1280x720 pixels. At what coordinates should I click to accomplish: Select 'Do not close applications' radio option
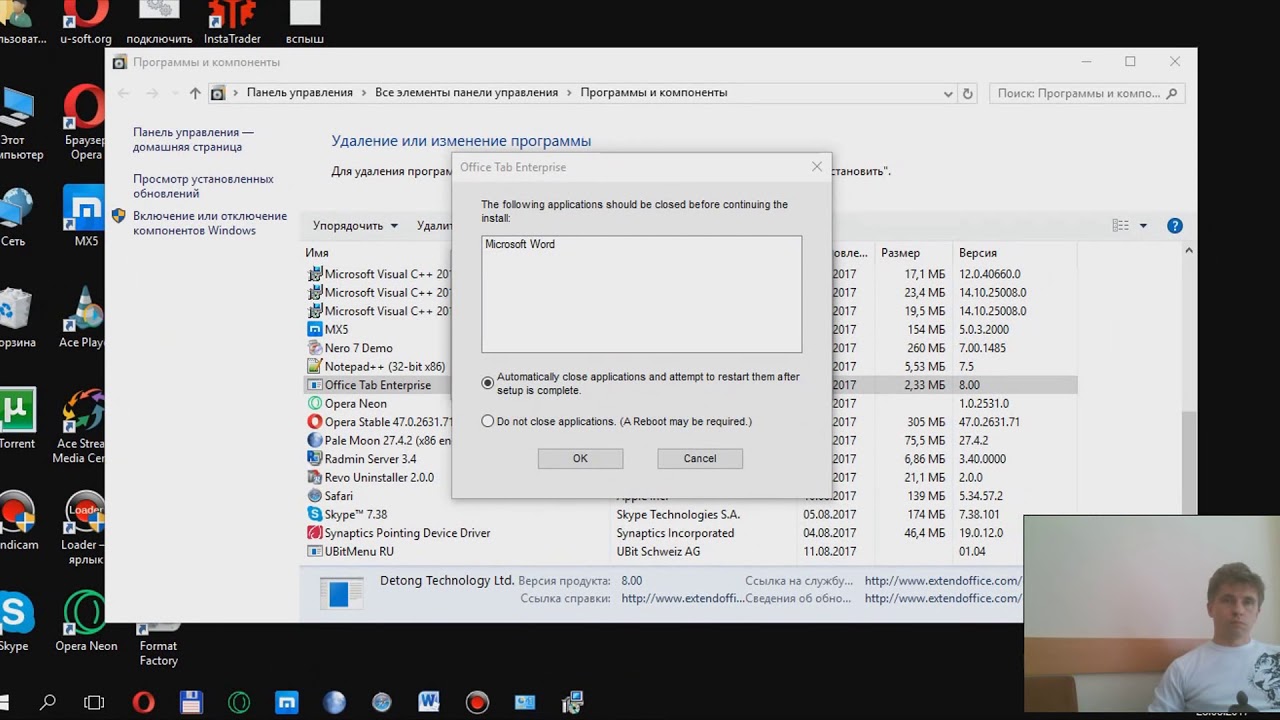(x=488, y=421)
